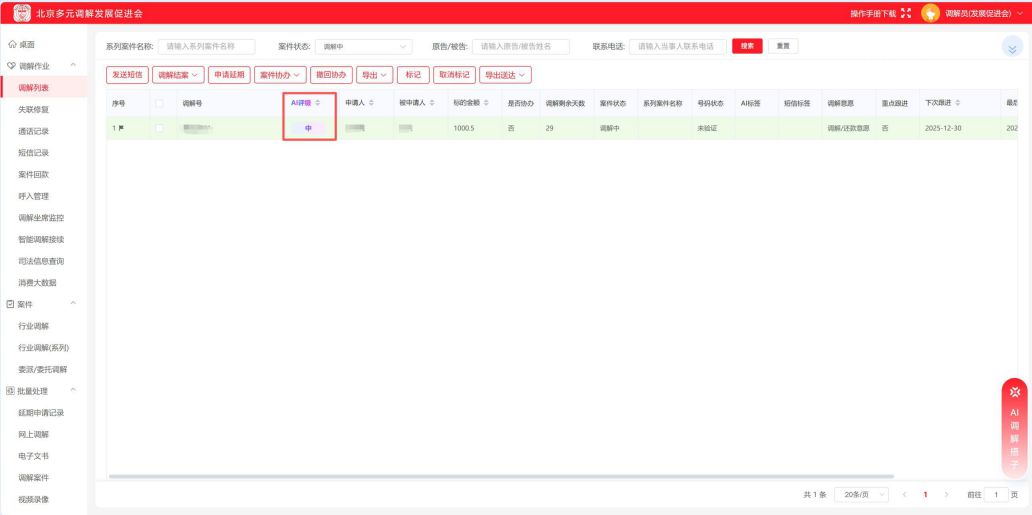The width and height of the screenshot is (1032, 515).
Task: Click the user avatar icon
Action: tap(929, 13)
